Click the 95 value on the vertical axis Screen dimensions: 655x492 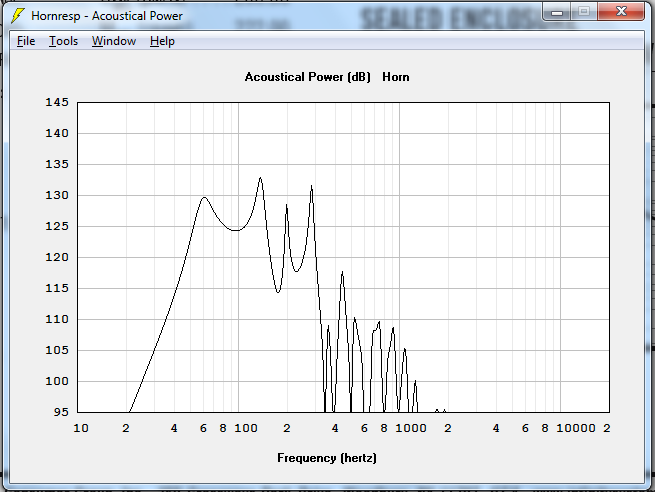tap(61, 412)
